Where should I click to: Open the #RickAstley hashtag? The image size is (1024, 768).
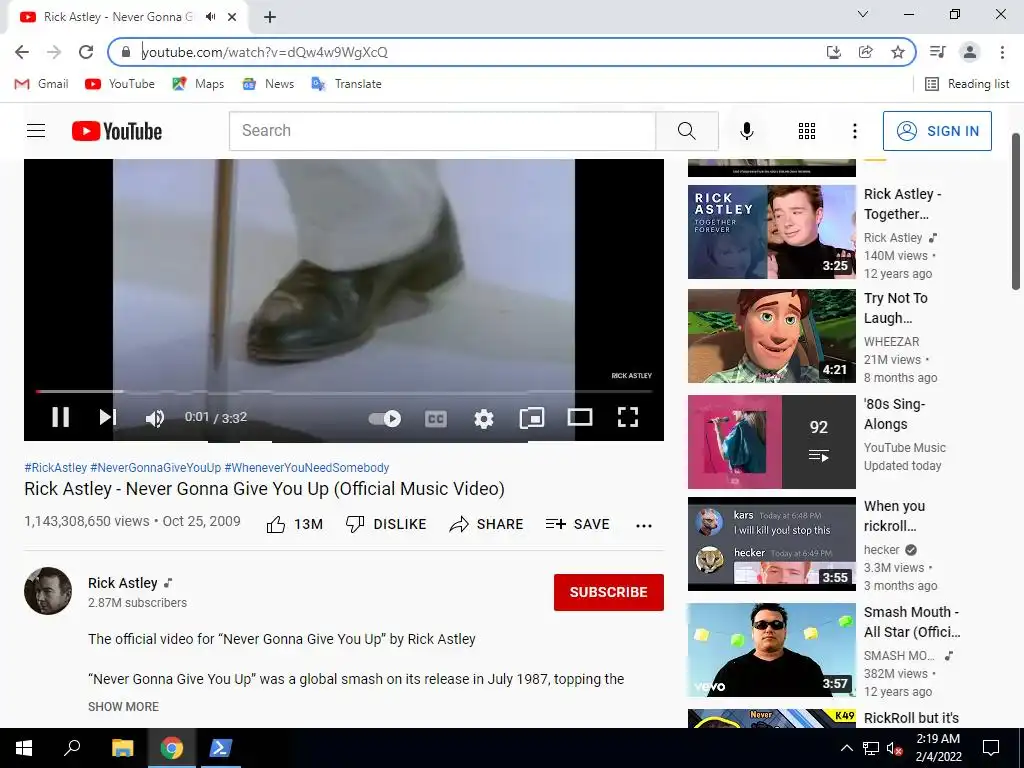56,468
